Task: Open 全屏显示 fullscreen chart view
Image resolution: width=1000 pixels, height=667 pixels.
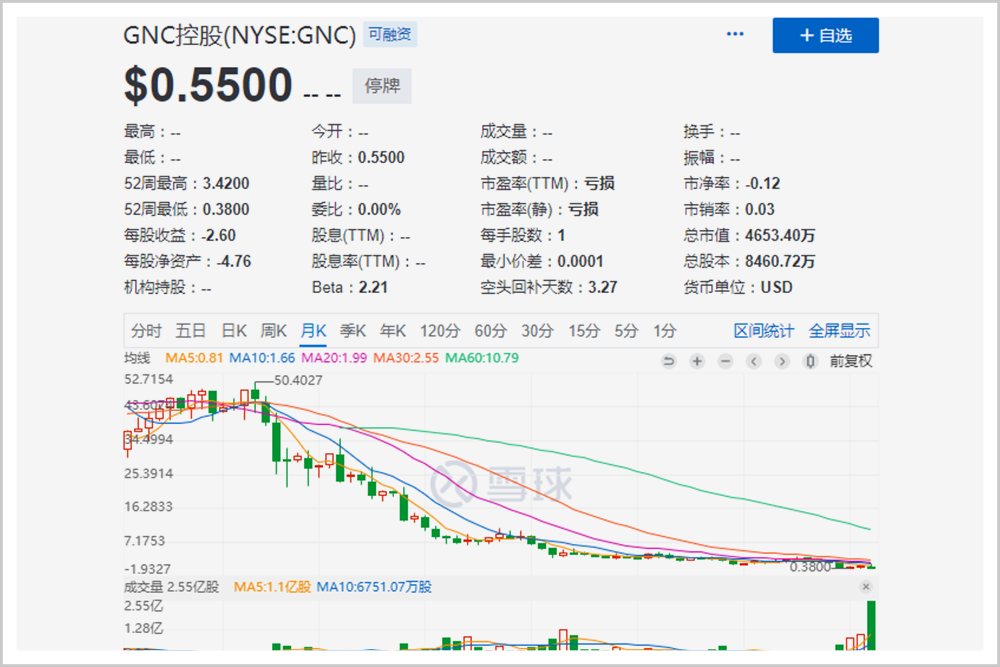Action: (839, 331)
